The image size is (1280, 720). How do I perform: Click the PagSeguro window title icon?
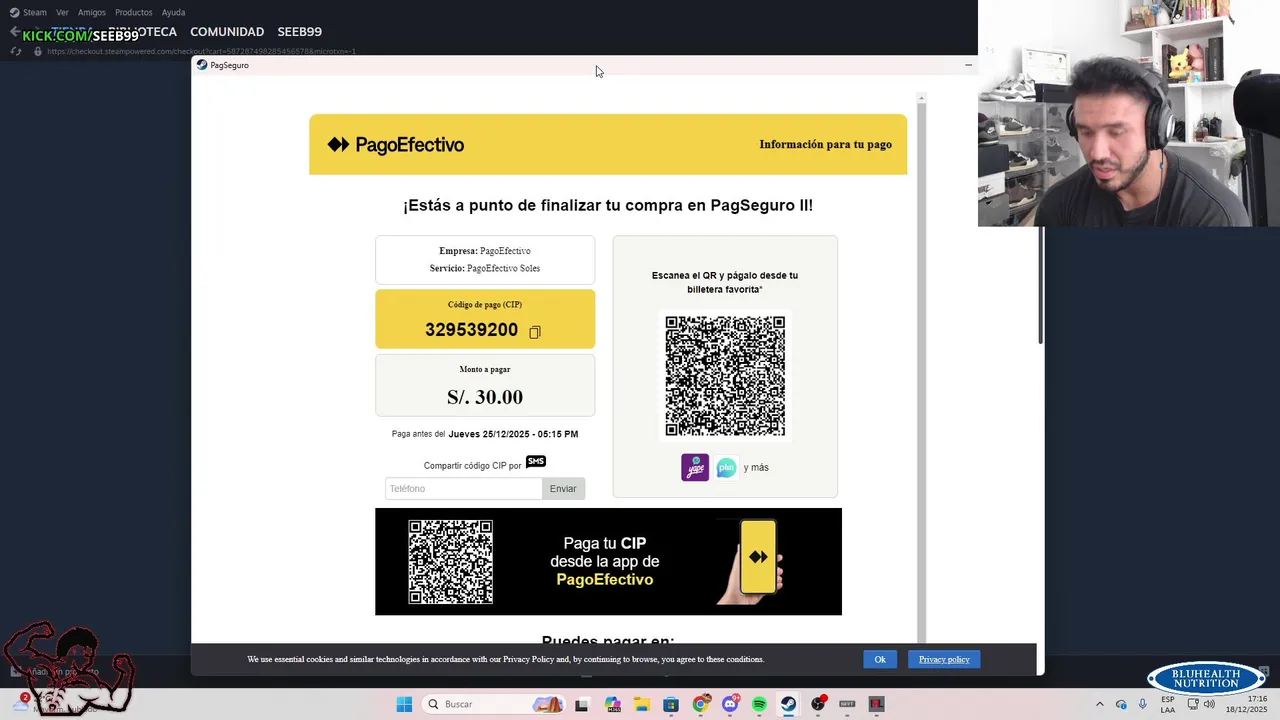coord(202,65)
